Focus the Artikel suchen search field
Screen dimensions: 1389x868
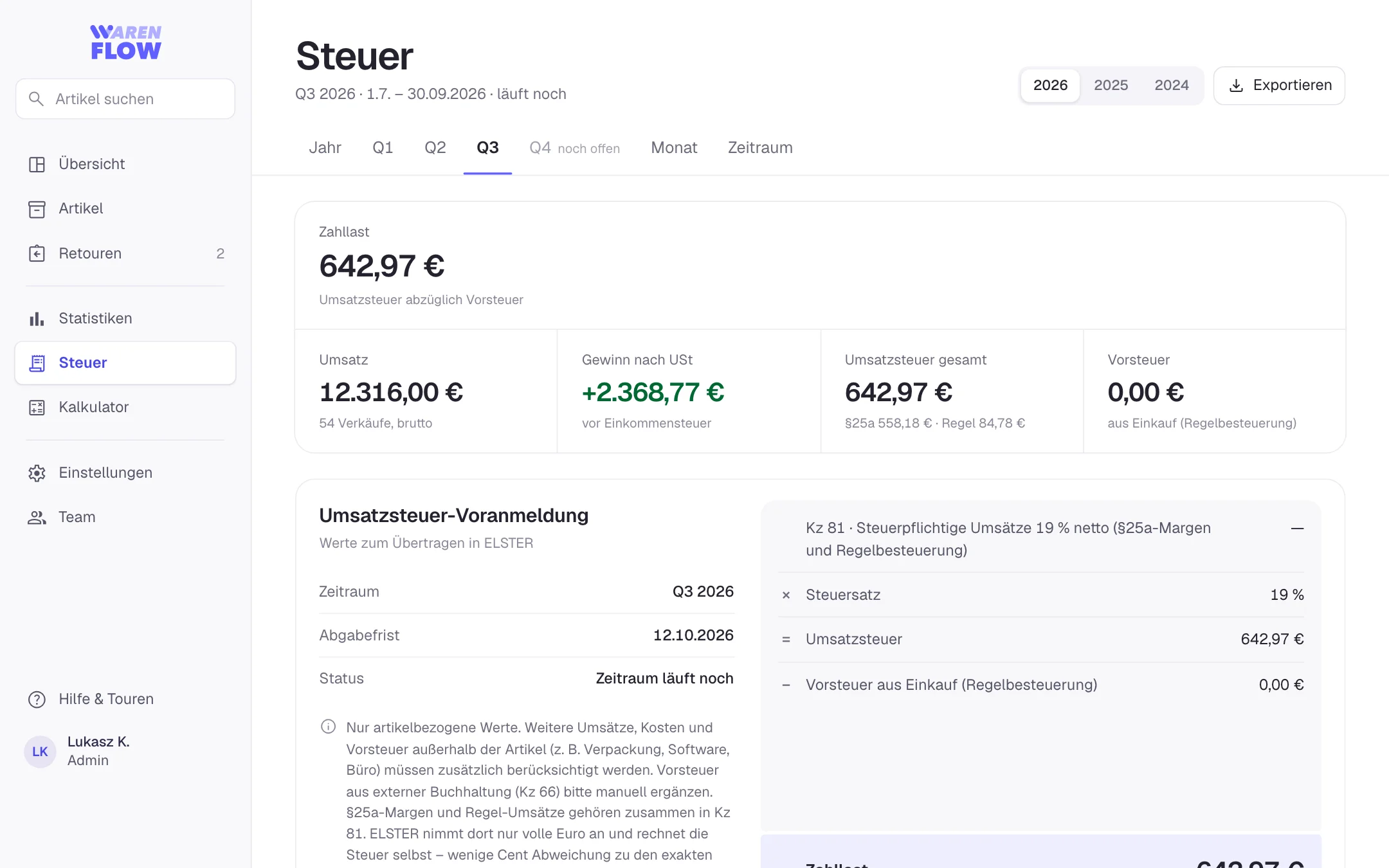[x=125, y=99]
